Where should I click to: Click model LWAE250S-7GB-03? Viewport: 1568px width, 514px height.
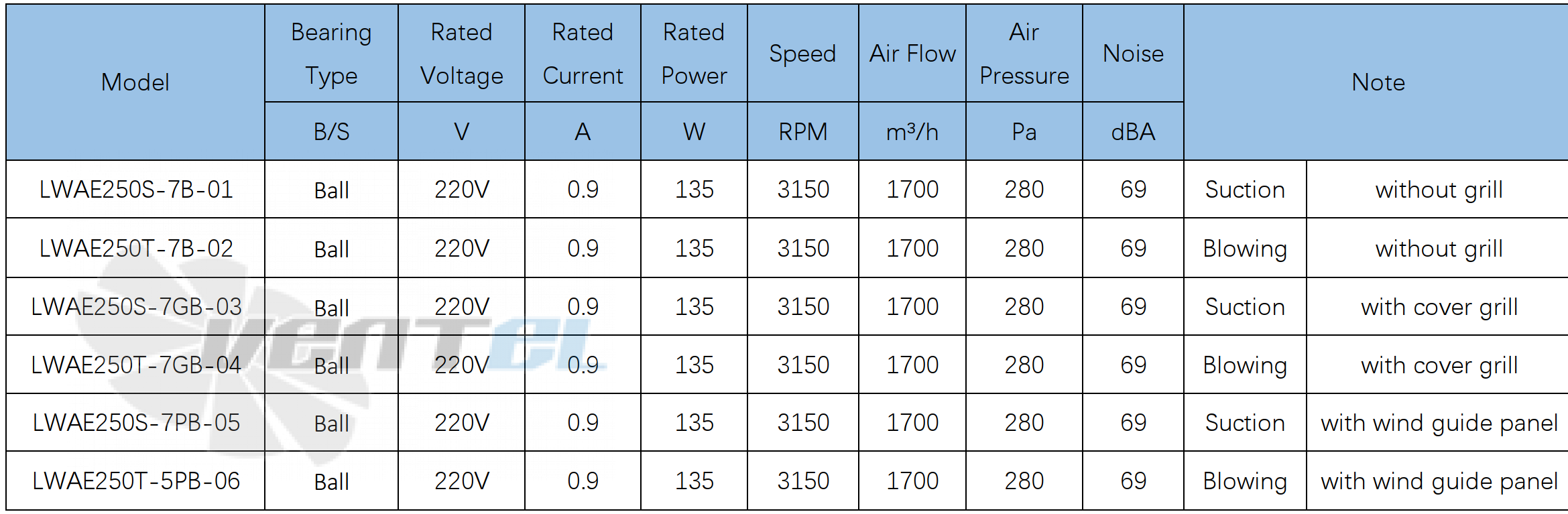click(x=135, y=306)
